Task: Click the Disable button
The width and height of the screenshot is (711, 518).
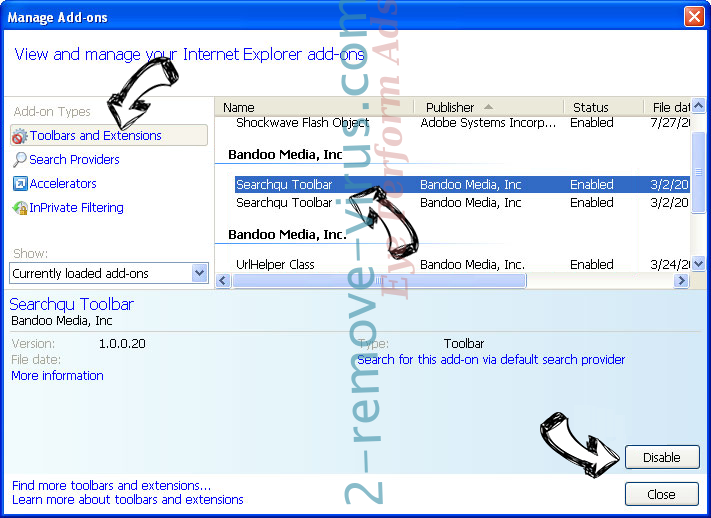Action: pos(662,457)
